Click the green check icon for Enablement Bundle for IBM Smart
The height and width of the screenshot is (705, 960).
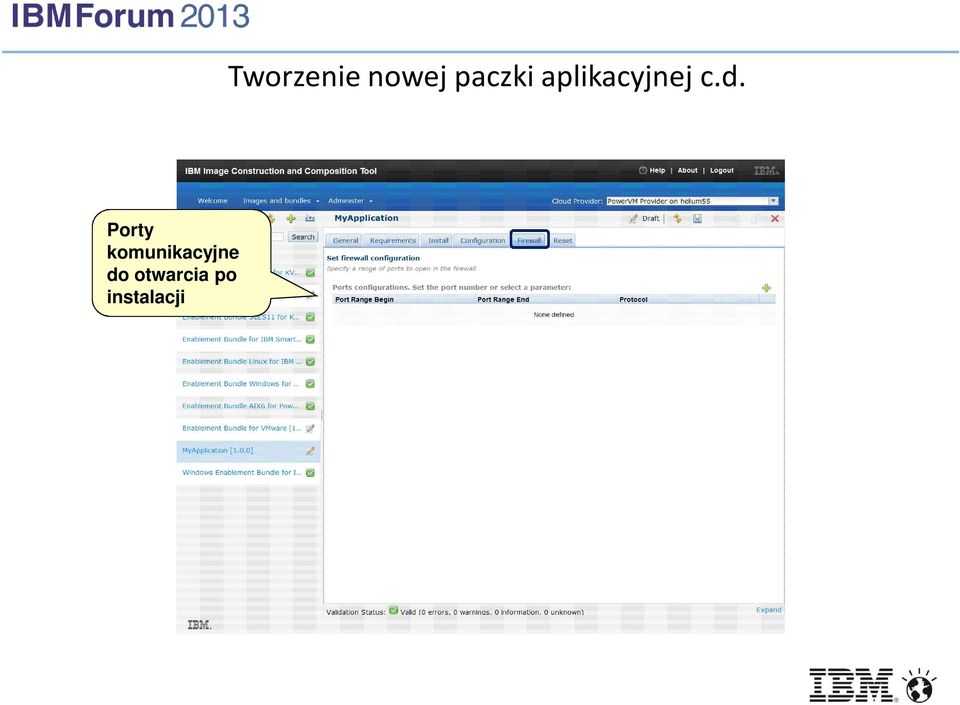[310, 340]
